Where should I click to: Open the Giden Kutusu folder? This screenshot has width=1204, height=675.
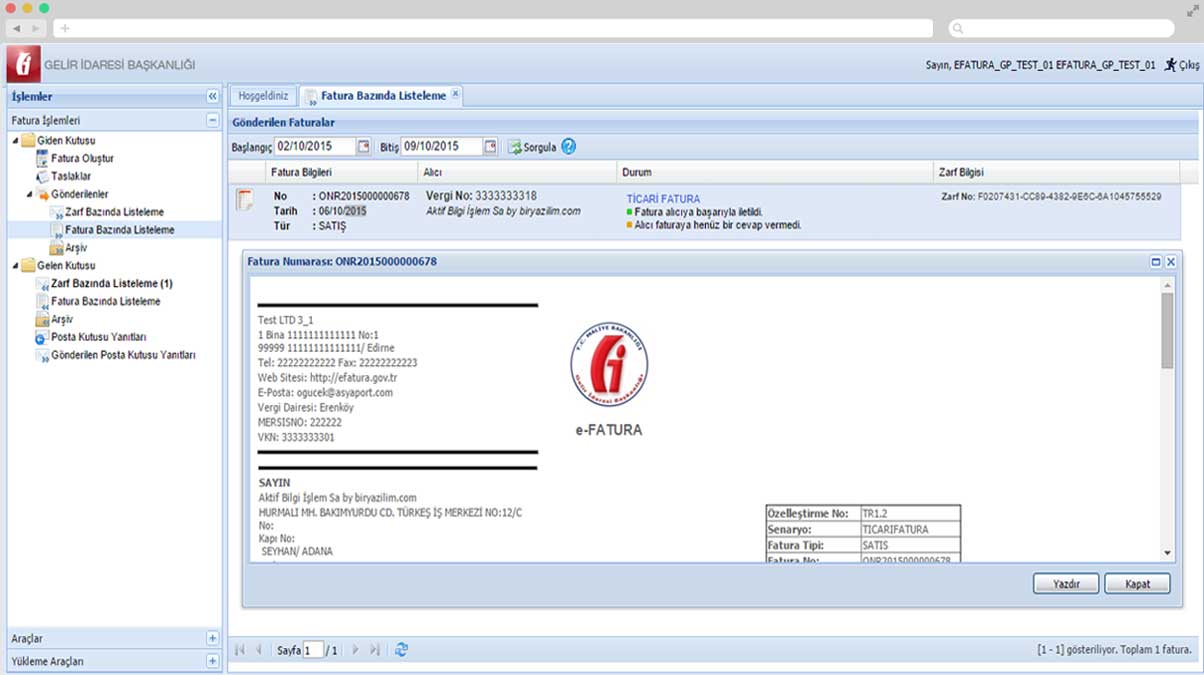click(66, 141)
